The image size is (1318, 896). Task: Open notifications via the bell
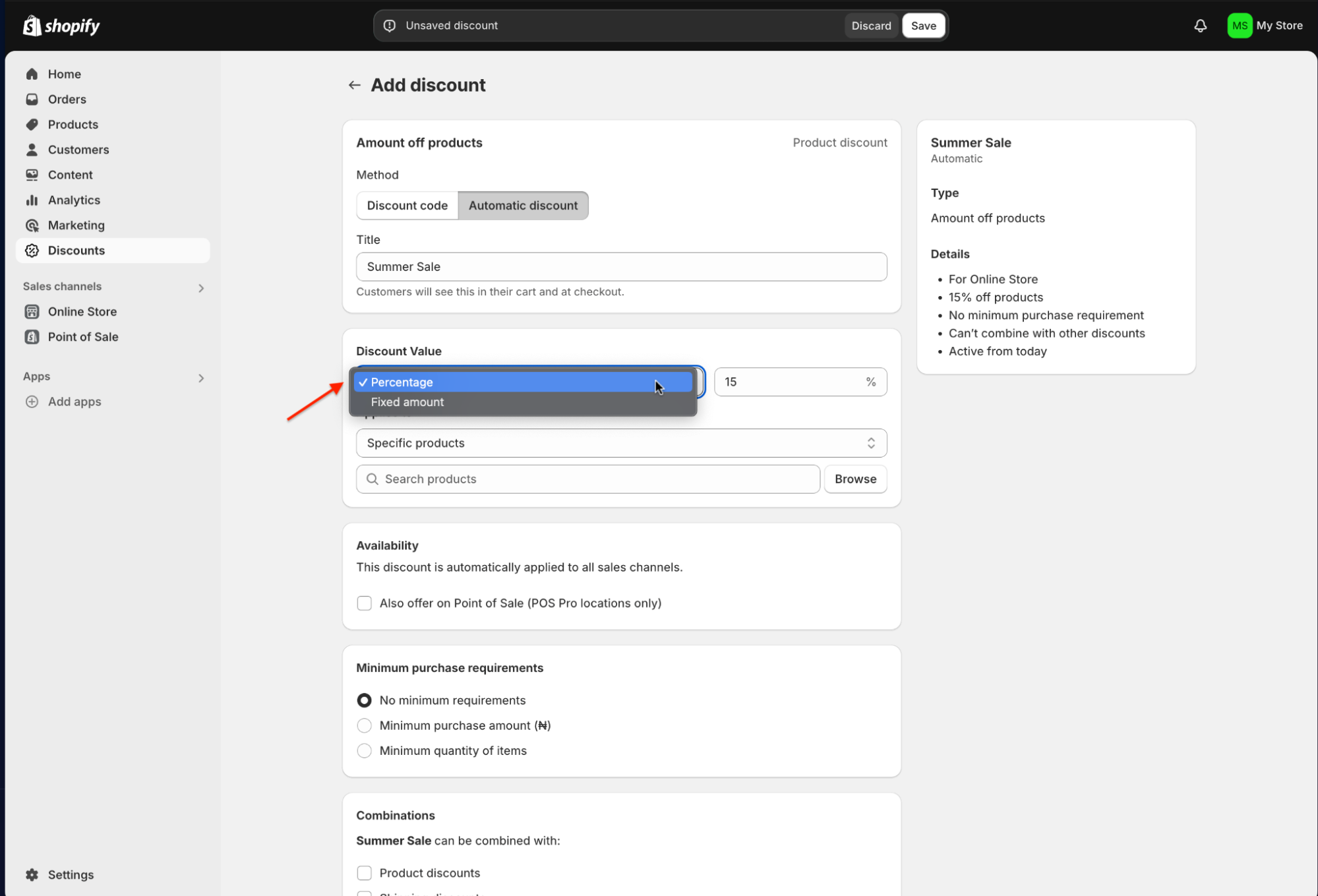1200,25
